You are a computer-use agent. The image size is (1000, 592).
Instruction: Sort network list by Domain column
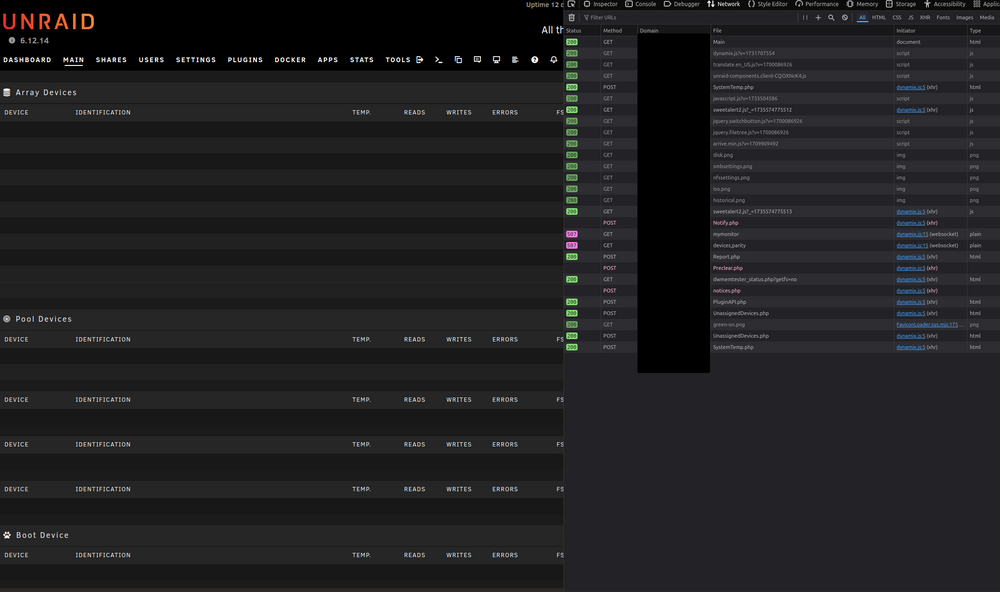click(x=674, y=31)
